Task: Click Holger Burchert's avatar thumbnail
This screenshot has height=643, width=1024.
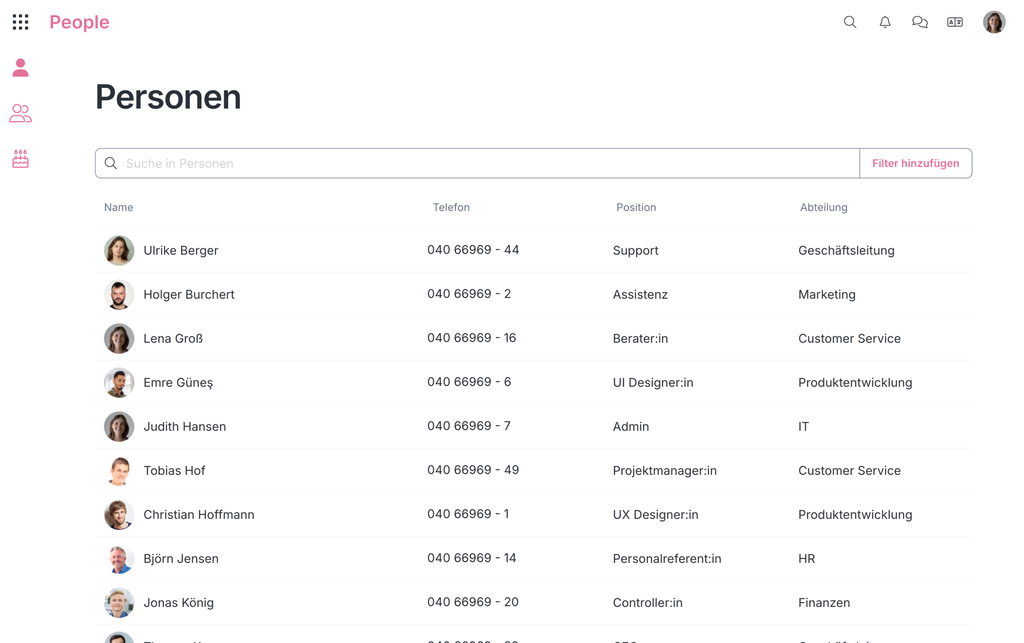Action: click(x=119, y=294)
